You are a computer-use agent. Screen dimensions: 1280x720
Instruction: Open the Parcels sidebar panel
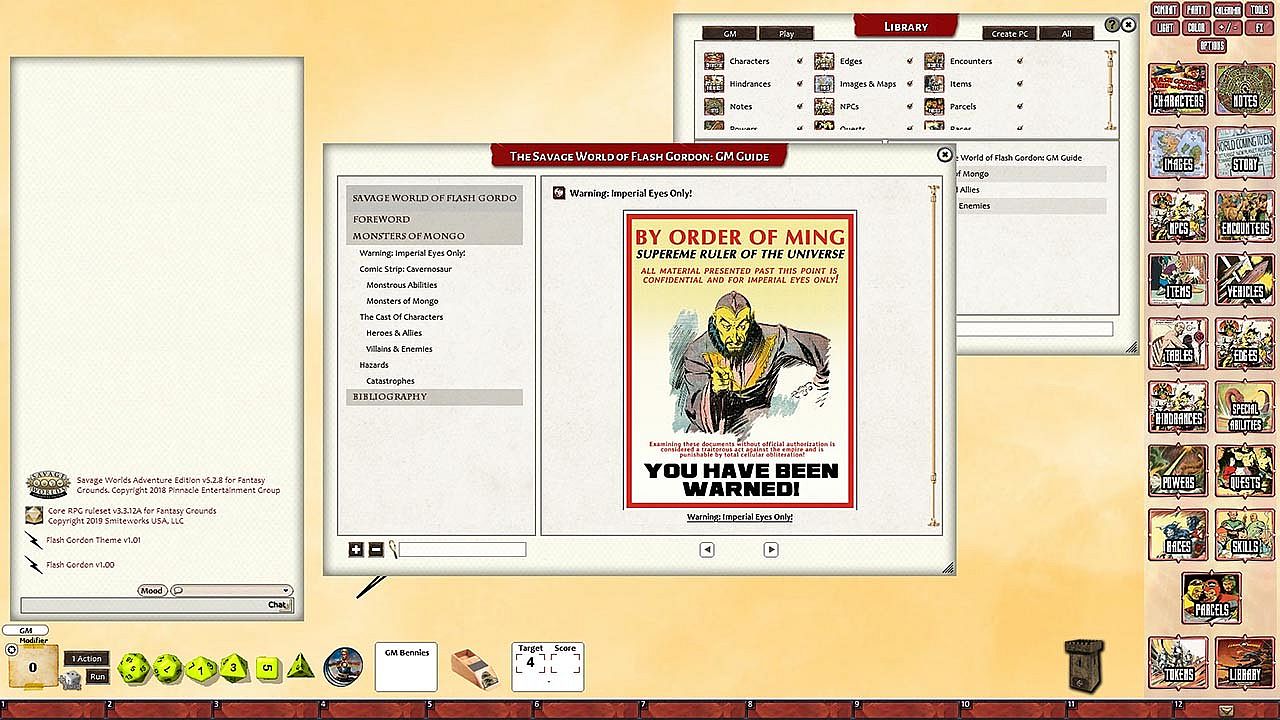[1211, 599]
